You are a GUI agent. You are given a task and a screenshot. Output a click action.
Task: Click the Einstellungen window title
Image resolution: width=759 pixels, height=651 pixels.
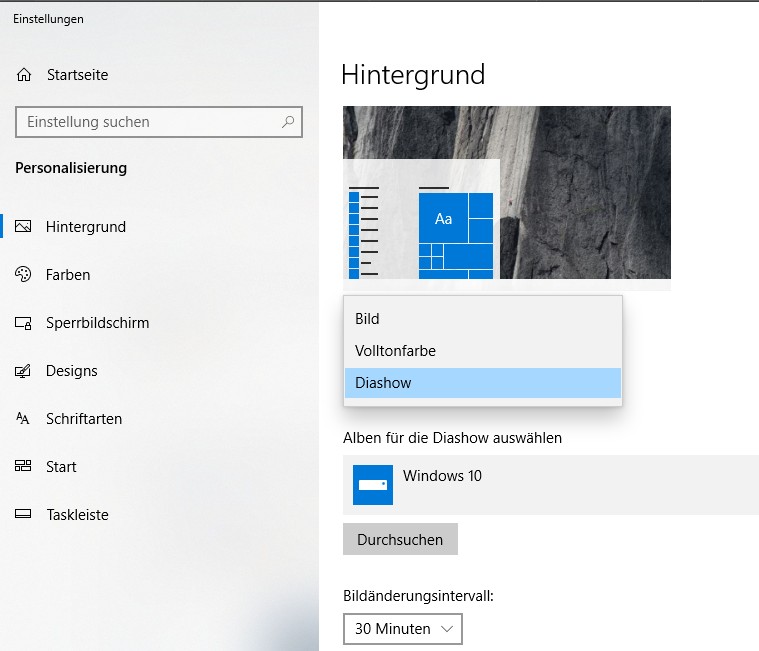tap(48, 19)
